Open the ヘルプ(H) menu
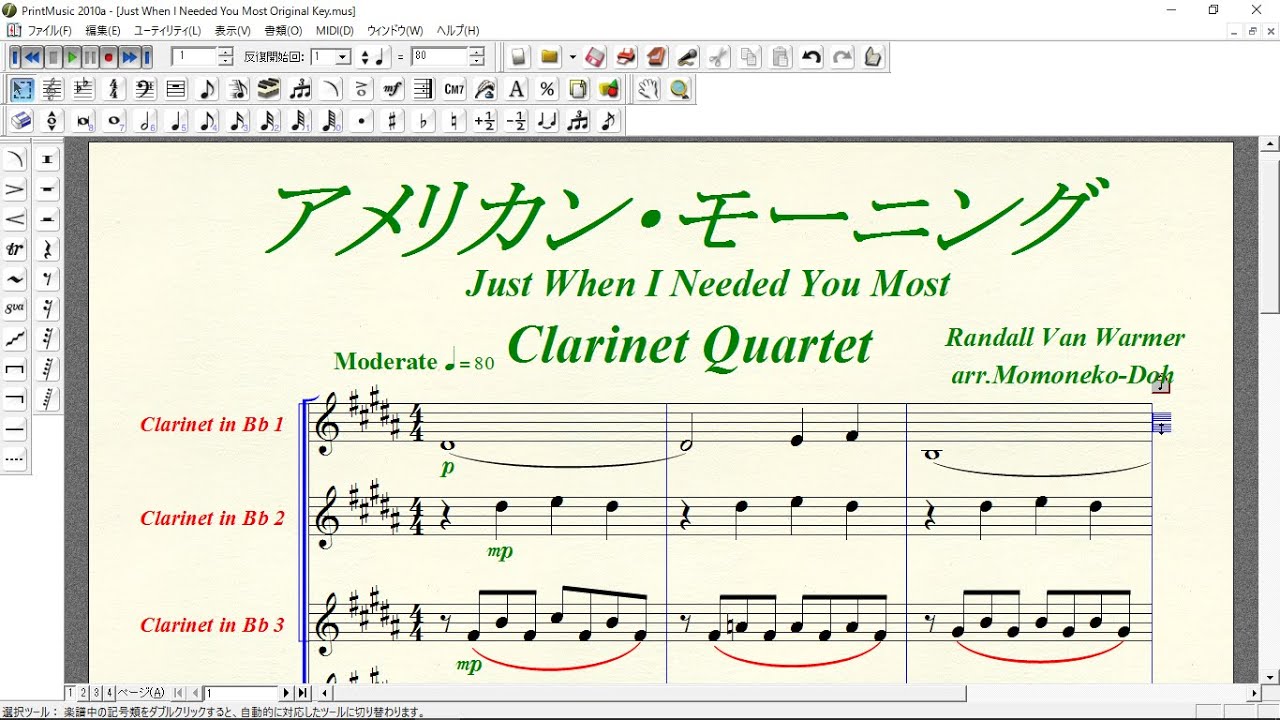 click(458, 31)
